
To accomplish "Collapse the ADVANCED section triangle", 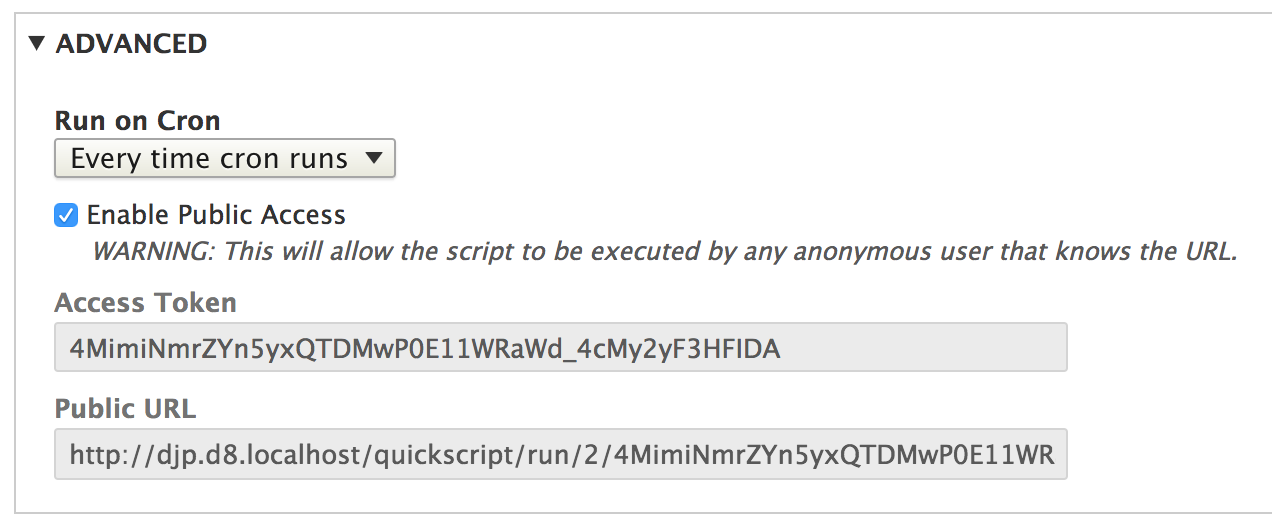I will coord(37,43).
